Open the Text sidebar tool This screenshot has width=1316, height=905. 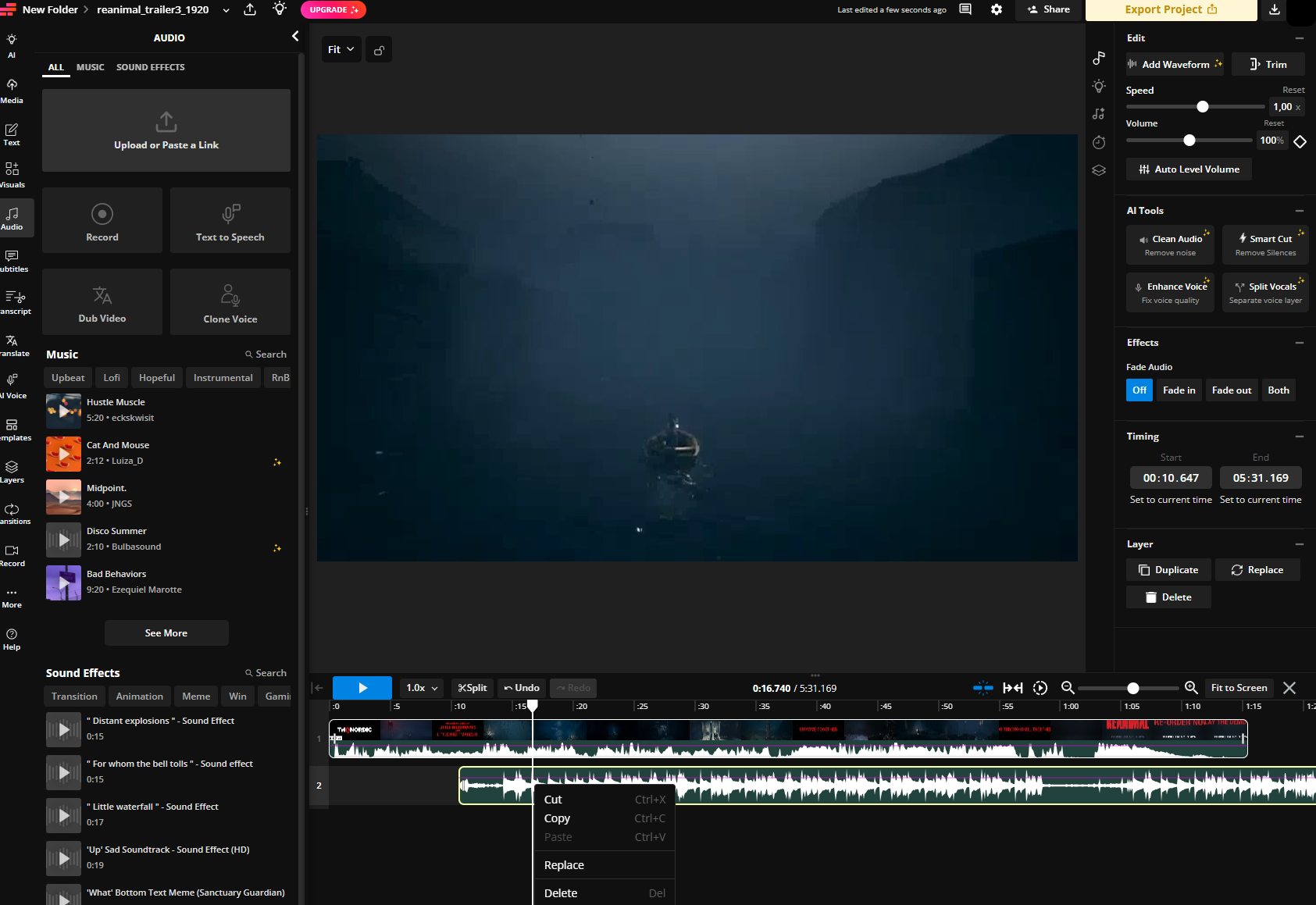pyautogui.click(x=12, y=134)
